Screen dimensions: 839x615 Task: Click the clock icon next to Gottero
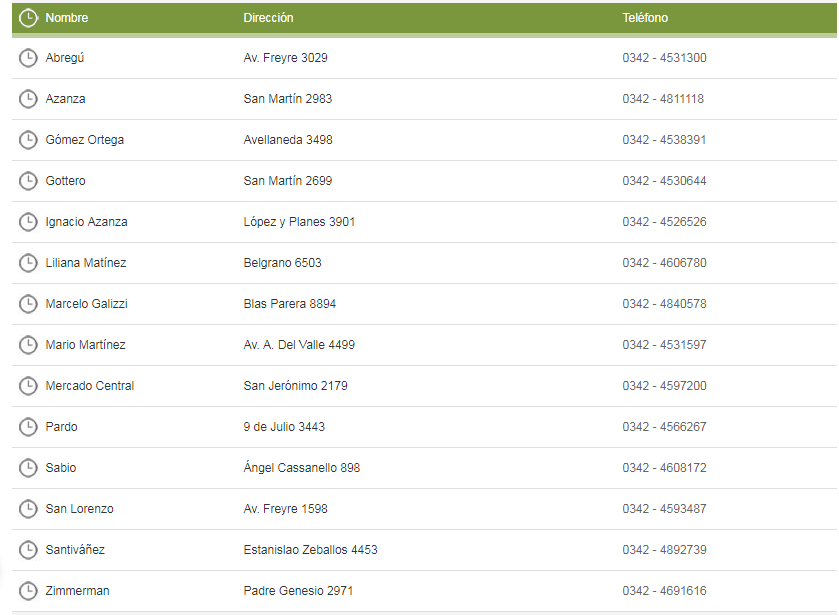click(28, 181)
